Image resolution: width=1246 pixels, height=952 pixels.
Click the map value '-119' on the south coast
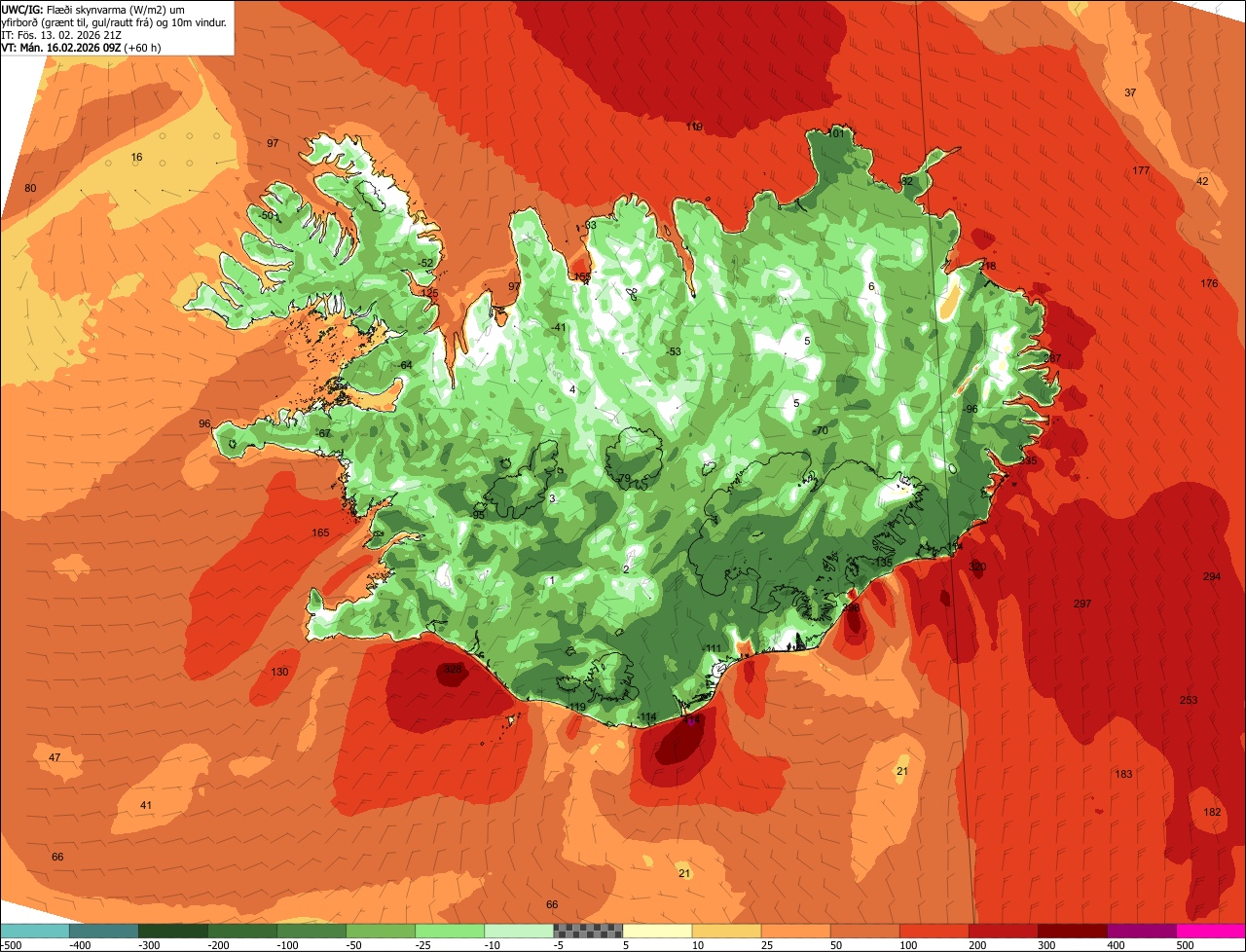point(576,707)
